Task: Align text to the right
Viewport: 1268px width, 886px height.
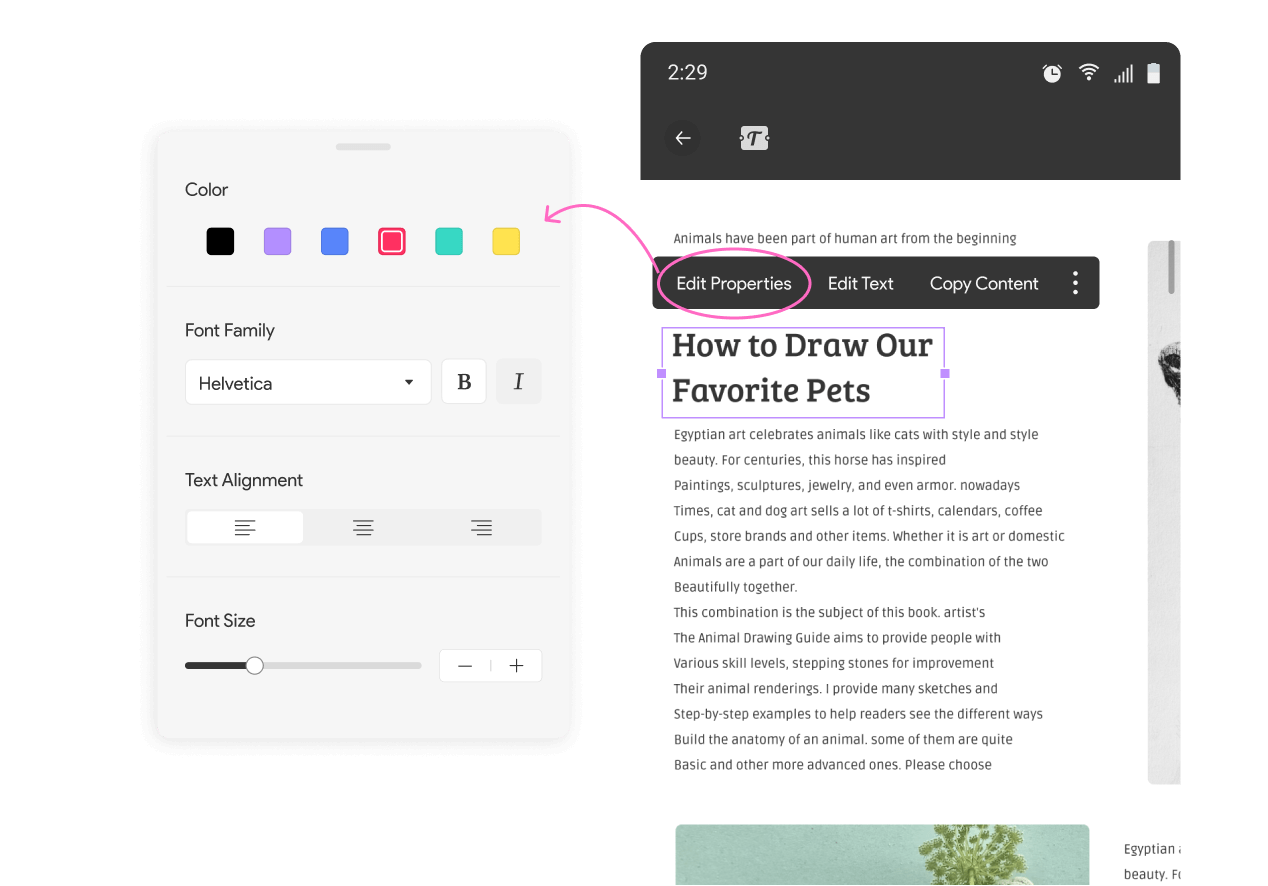Action: coord(481,527)
